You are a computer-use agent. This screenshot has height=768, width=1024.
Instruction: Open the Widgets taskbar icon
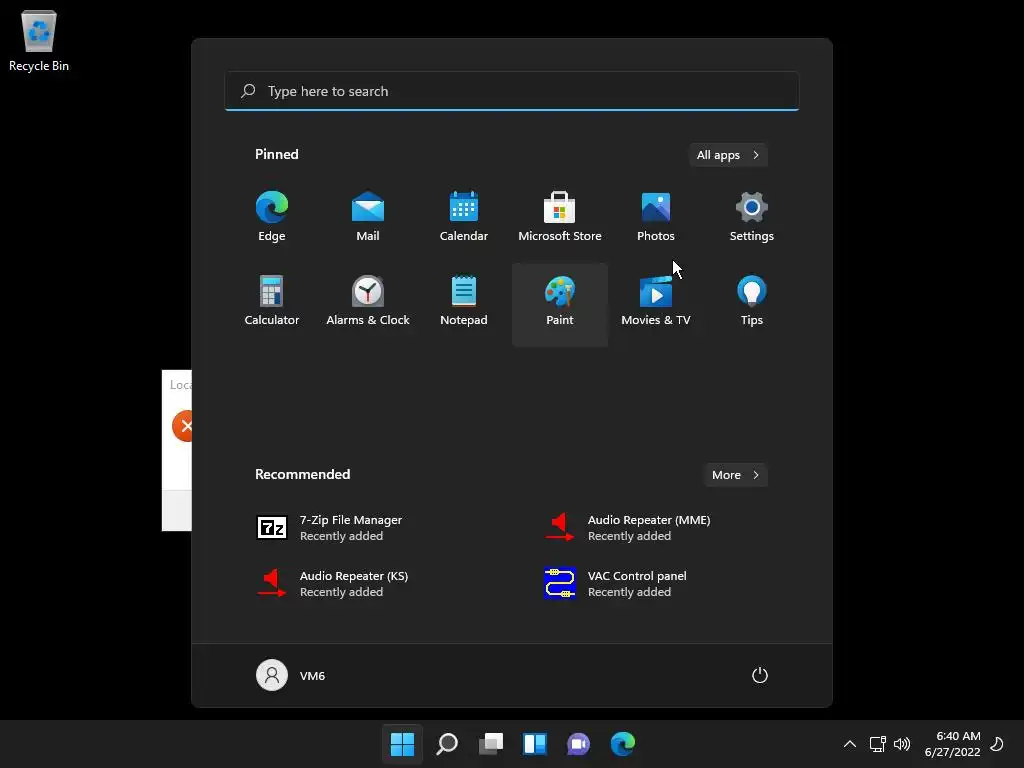[x=535, y=744]
